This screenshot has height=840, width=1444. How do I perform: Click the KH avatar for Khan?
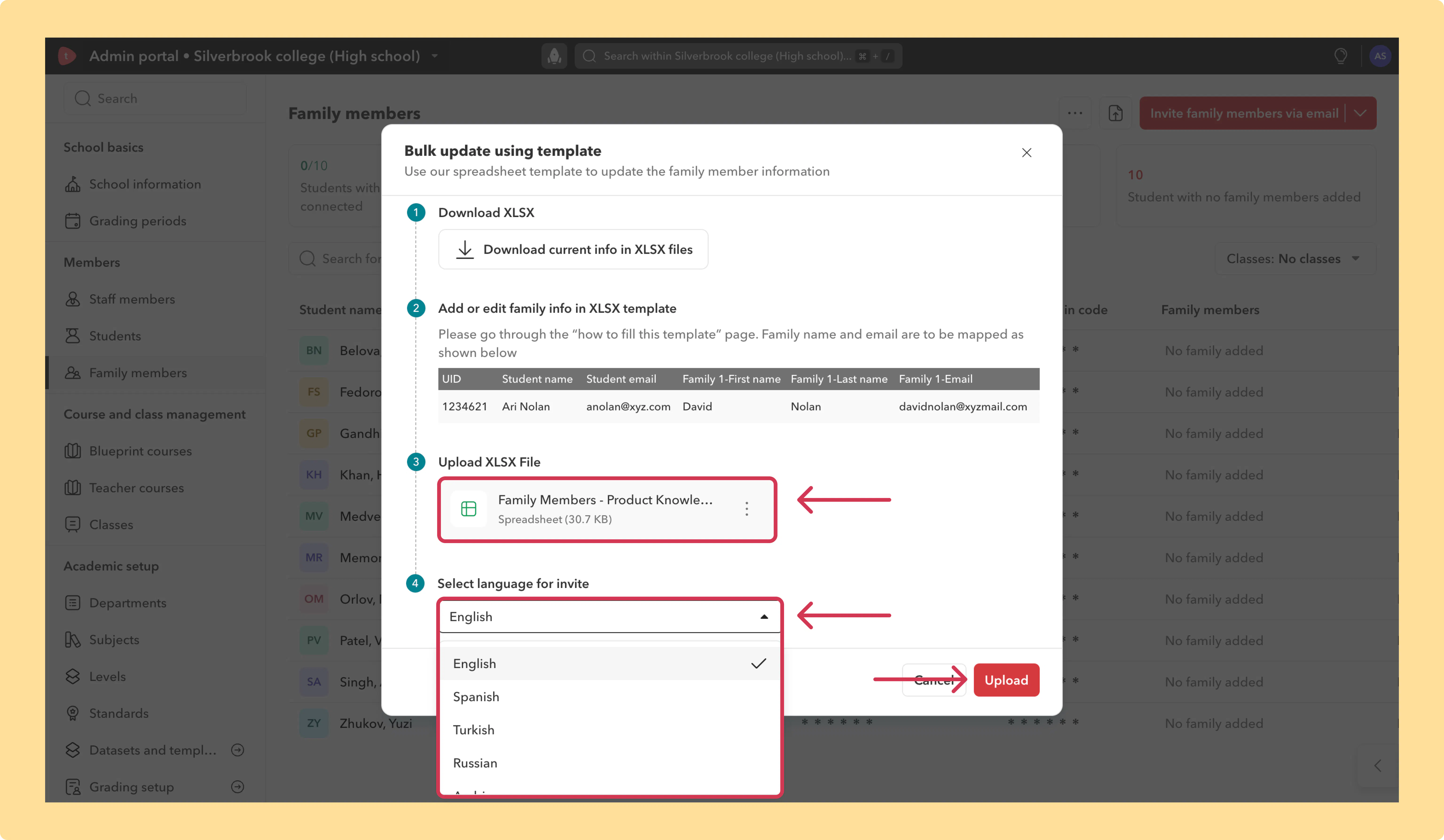pos(314,475)
